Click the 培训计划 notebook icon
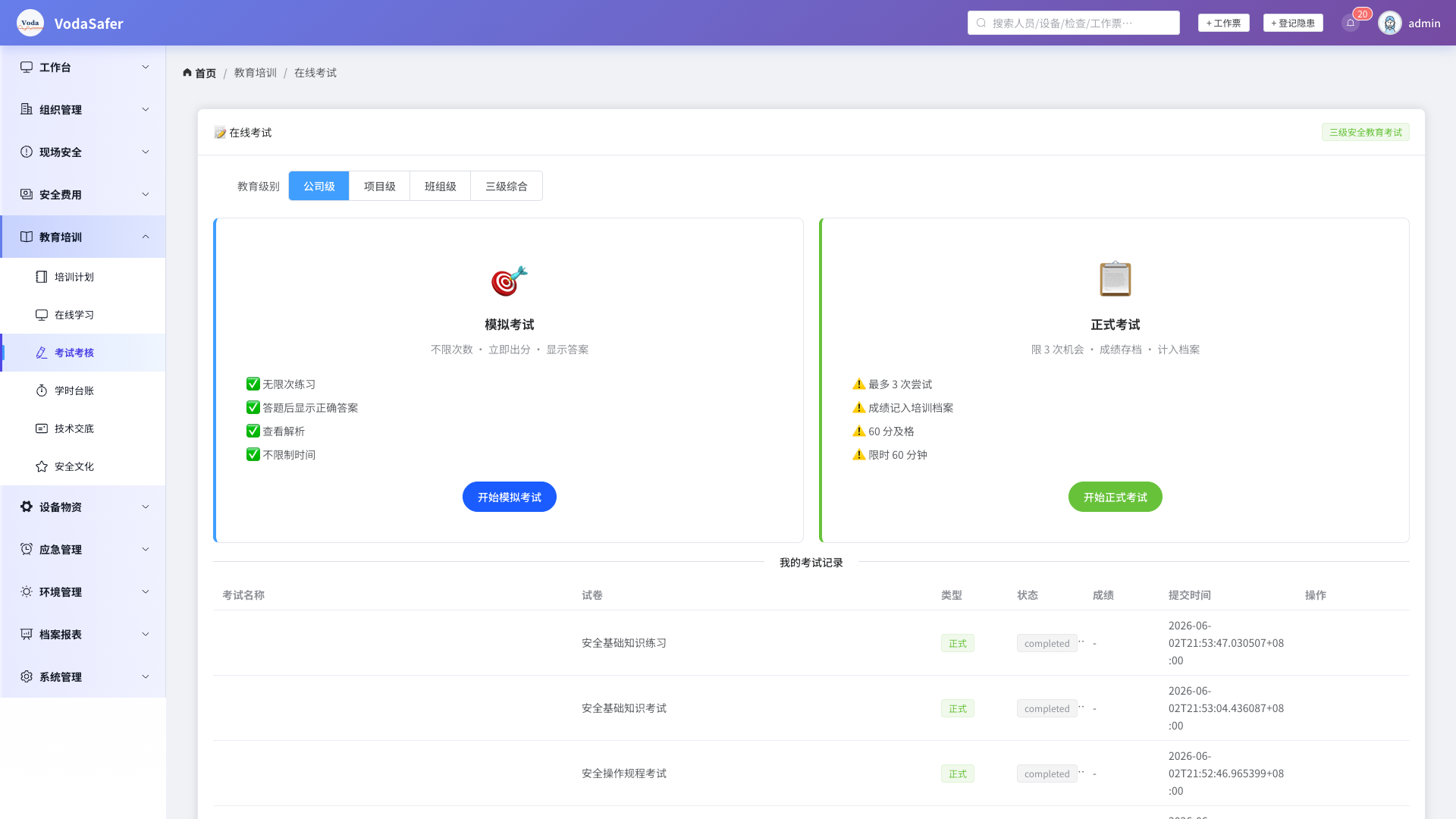The image size is (1456, 819). click(x=42, y=277)
